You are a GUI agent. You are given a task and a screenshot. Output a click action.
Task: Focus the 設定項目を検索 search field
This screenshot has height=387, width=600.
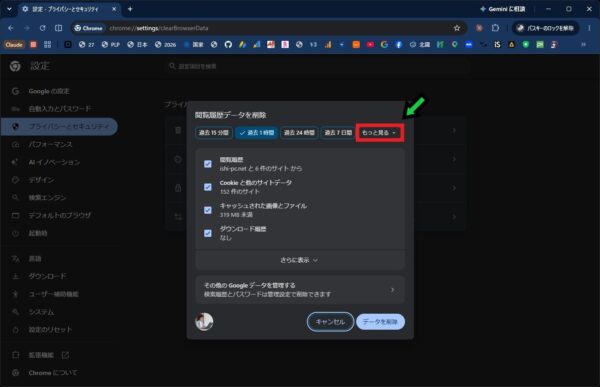pyautogui.click(x=318, y=66)
